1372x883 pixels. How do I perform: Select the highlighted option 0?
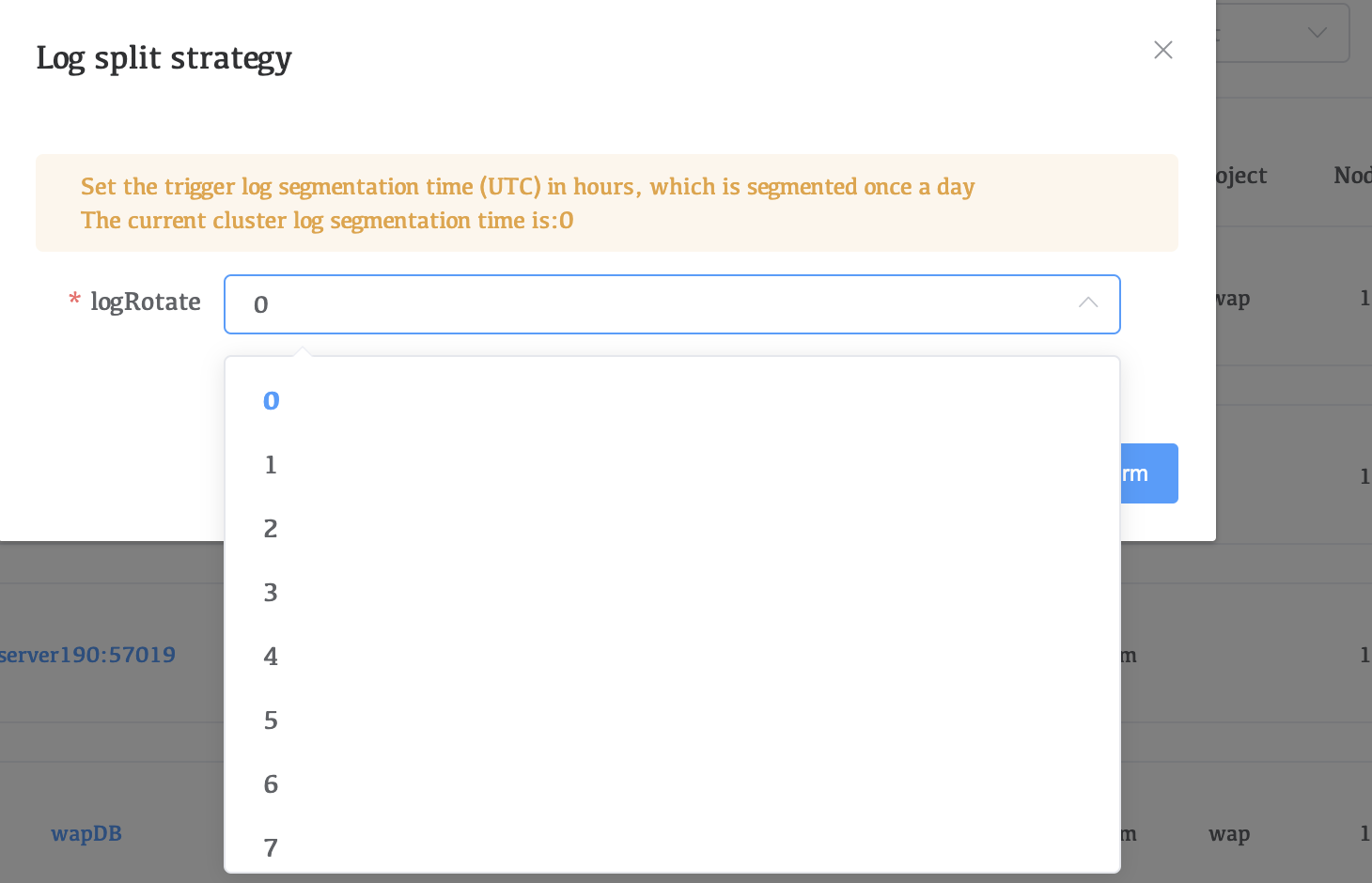pyautogui.click(x=272, y=401)
